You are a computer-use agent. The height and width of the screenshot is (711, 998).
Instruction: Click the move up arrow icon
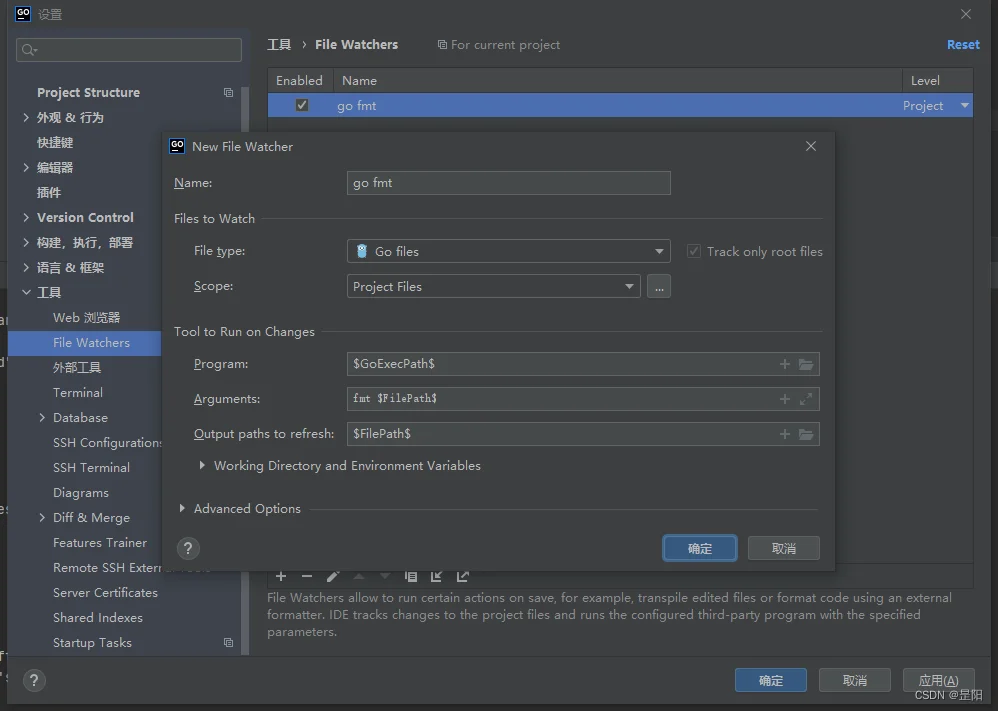coord(359,576)
